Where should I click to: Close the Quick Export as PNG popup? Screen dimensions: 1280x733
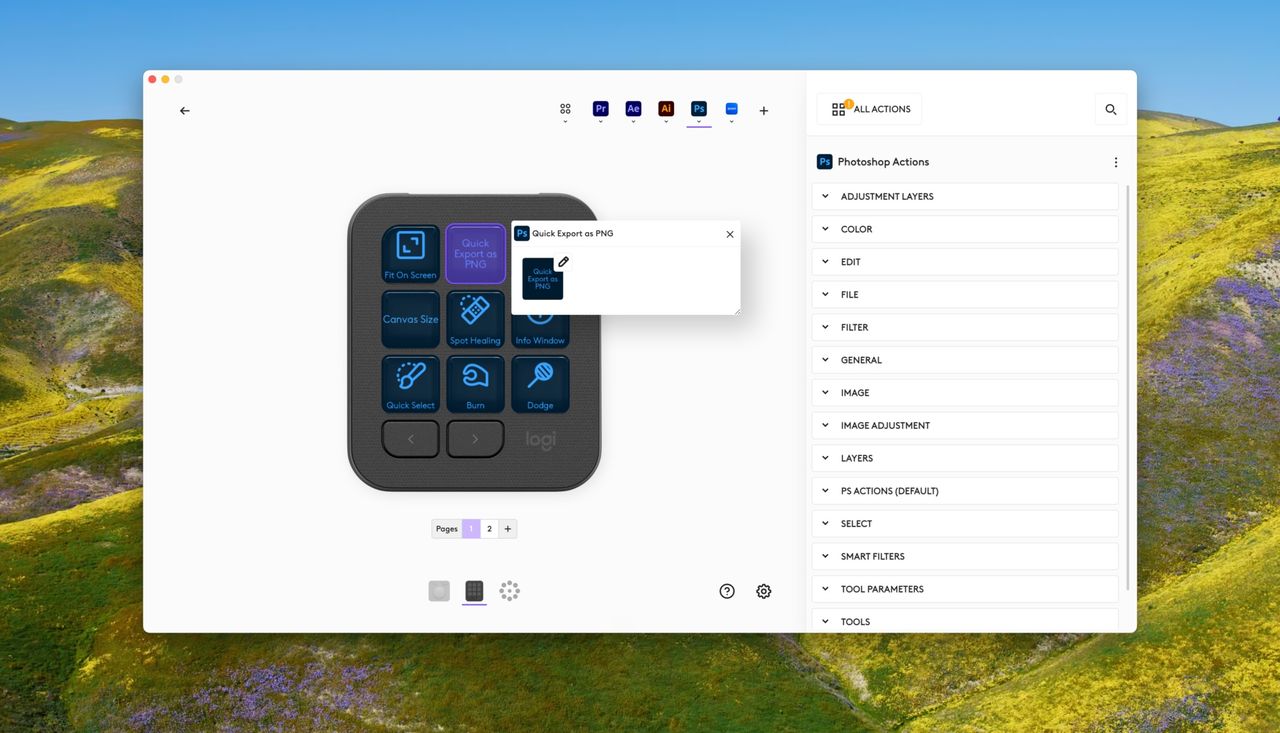[x=730, y=234]
